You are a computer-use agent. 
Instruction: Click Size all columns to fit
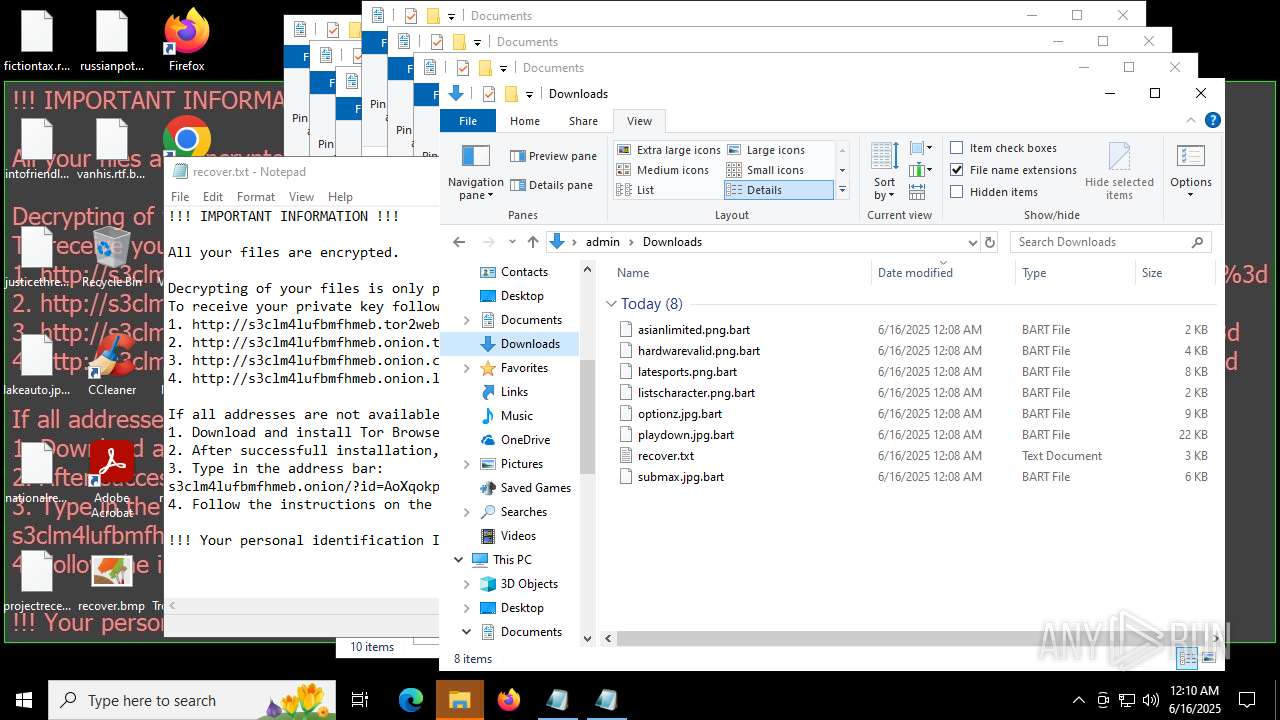click(x=917, y=192)
